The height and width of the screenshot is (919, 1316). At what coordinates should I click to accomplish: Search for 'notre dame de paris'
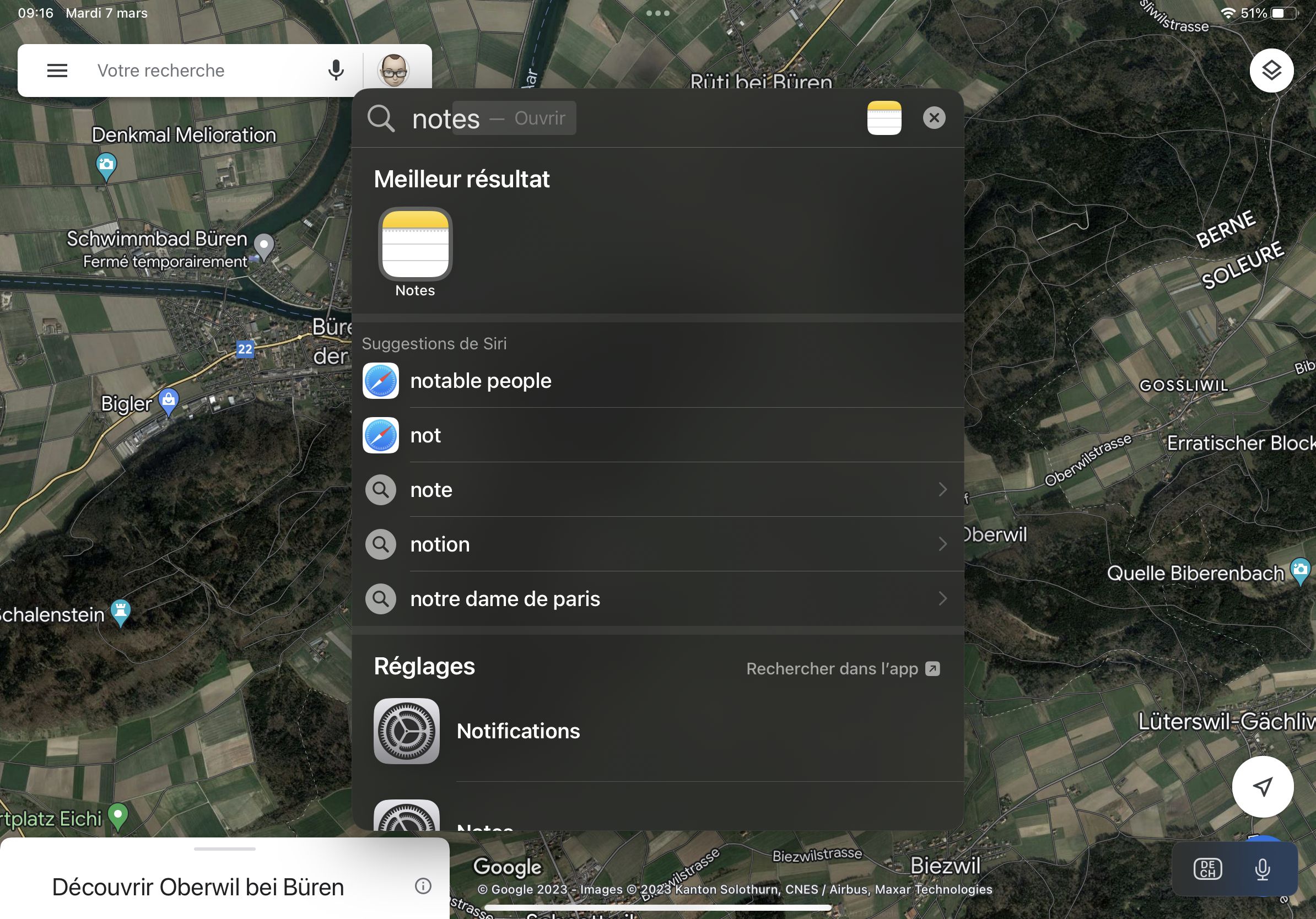pos(657,598)
